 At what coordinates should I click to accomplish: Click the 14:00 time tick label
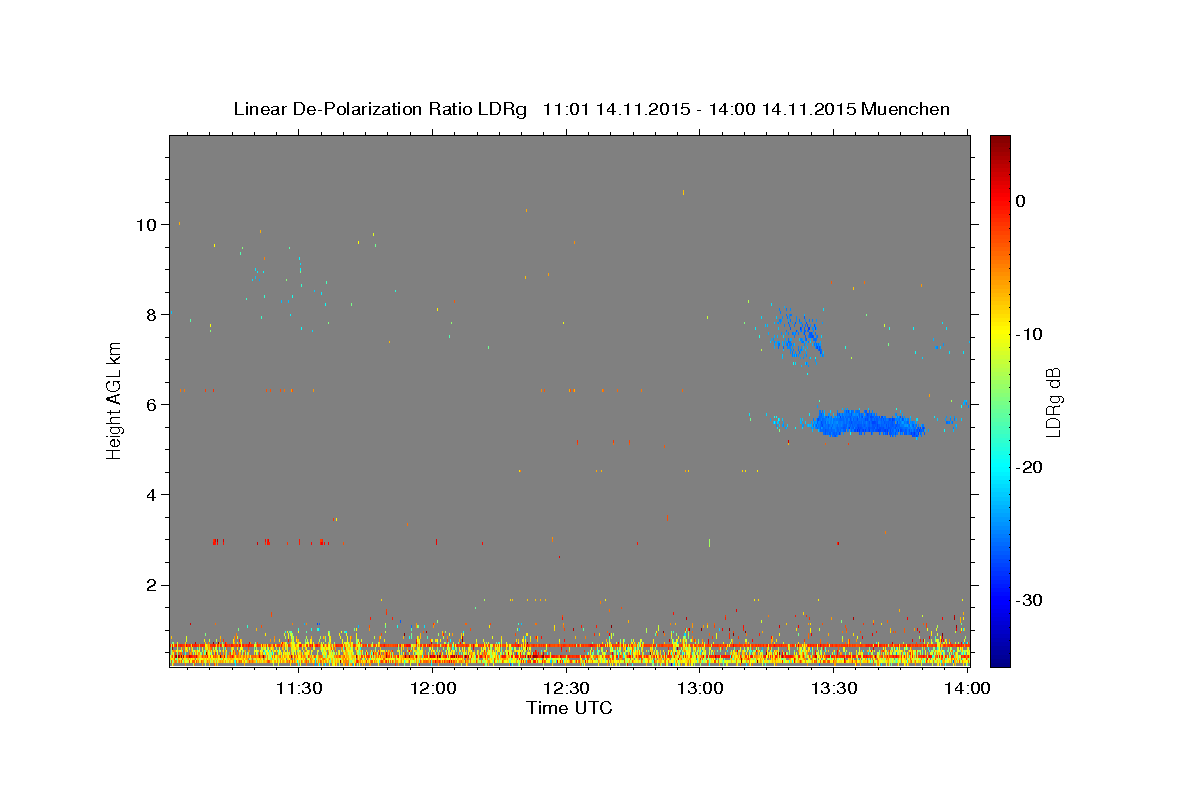click(967, 689)
